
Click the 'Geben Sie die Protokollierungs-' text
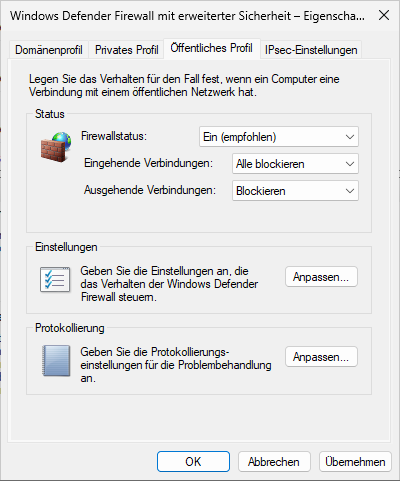pos(176,365)
